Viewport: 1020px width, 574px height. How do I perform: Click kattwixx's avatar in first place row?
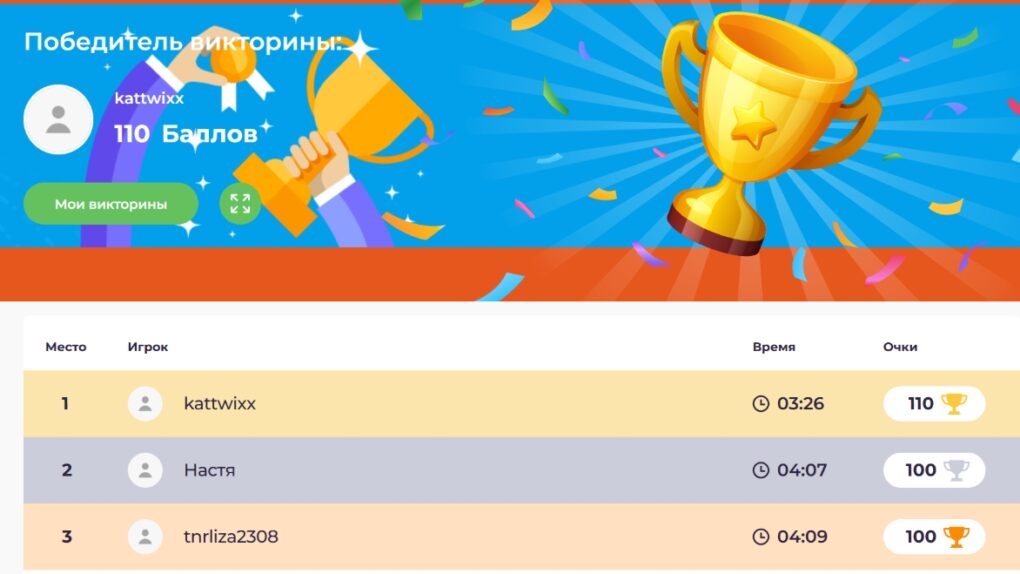coord(145,404)
